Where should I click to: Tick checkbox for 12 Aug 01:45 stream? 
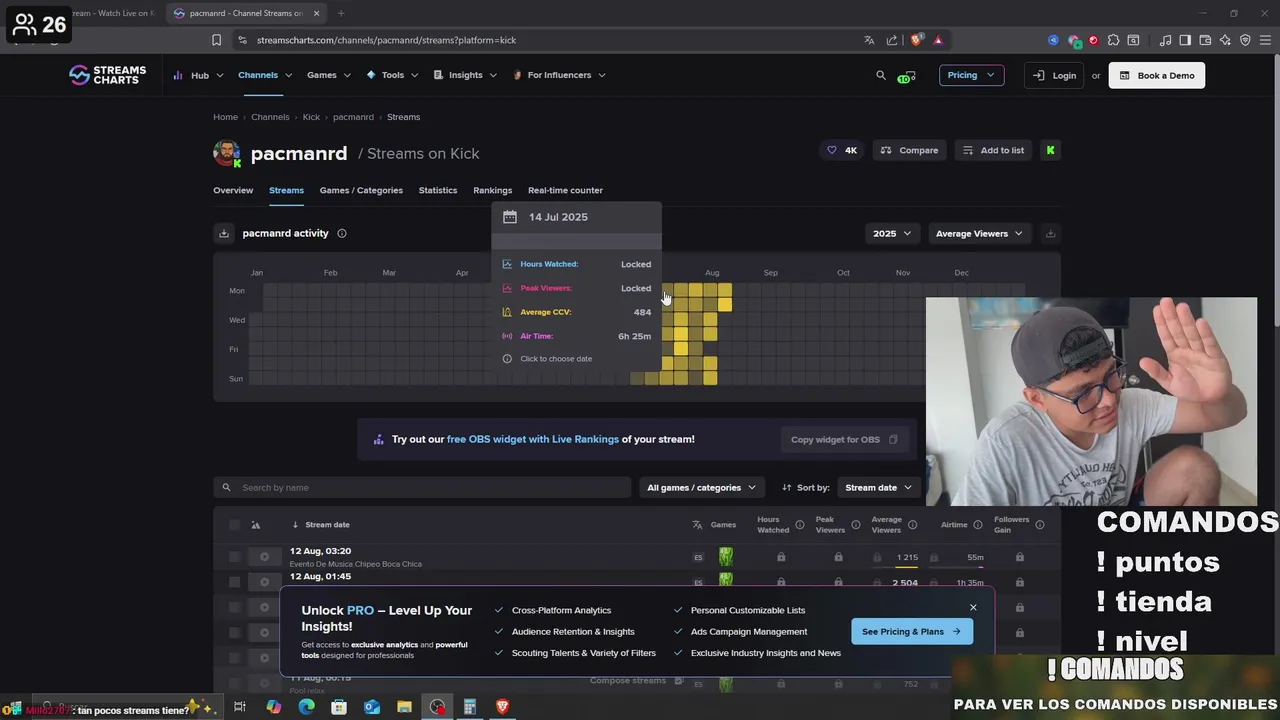235,582
